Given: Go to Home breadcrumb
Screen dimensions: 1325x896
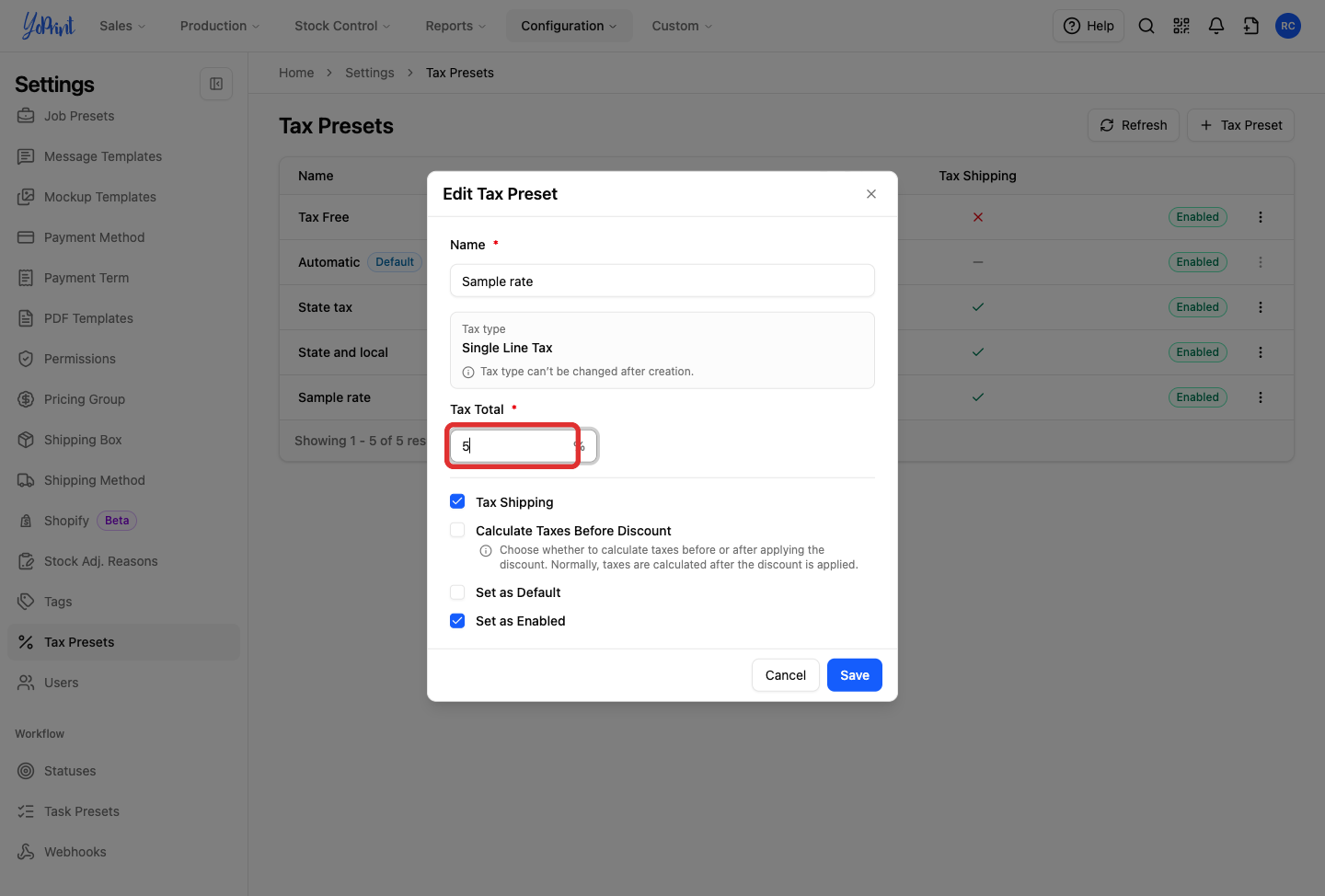Looking at the screenshot, I should pos(296,73).
